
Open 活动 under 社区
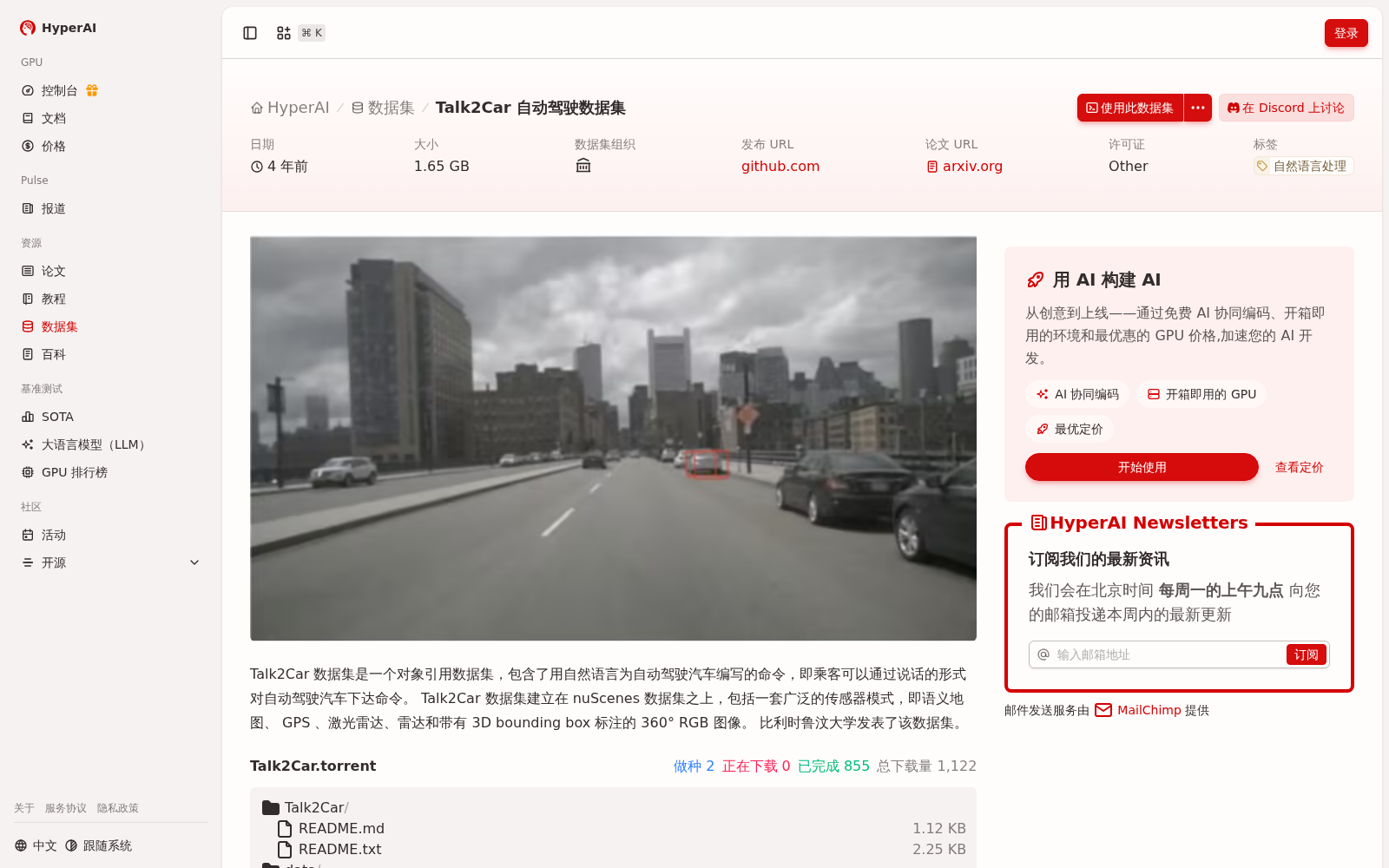[x=111, y=535]
